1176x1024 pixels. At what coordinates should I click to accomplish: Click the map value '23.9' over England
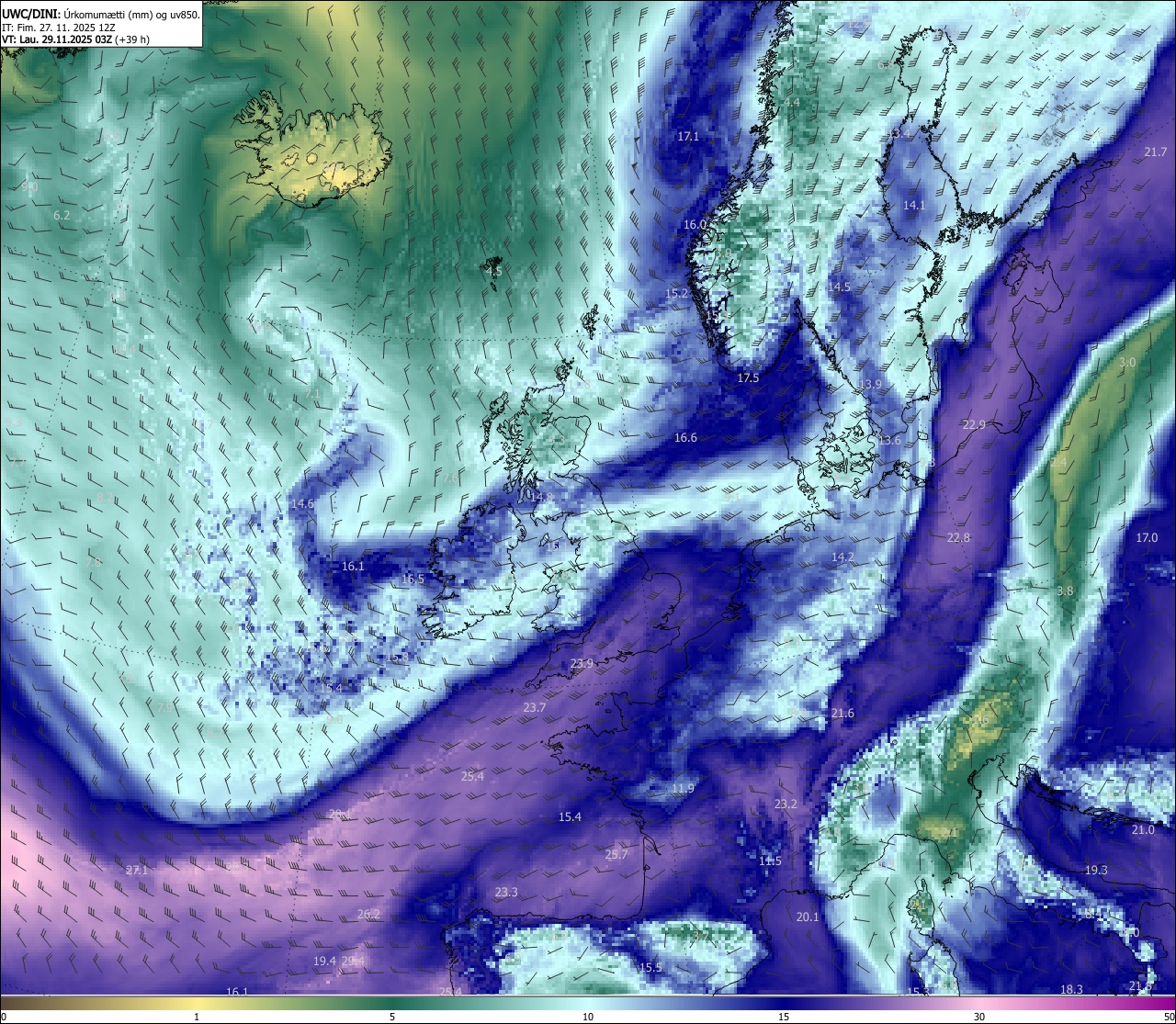click(582, 663)
